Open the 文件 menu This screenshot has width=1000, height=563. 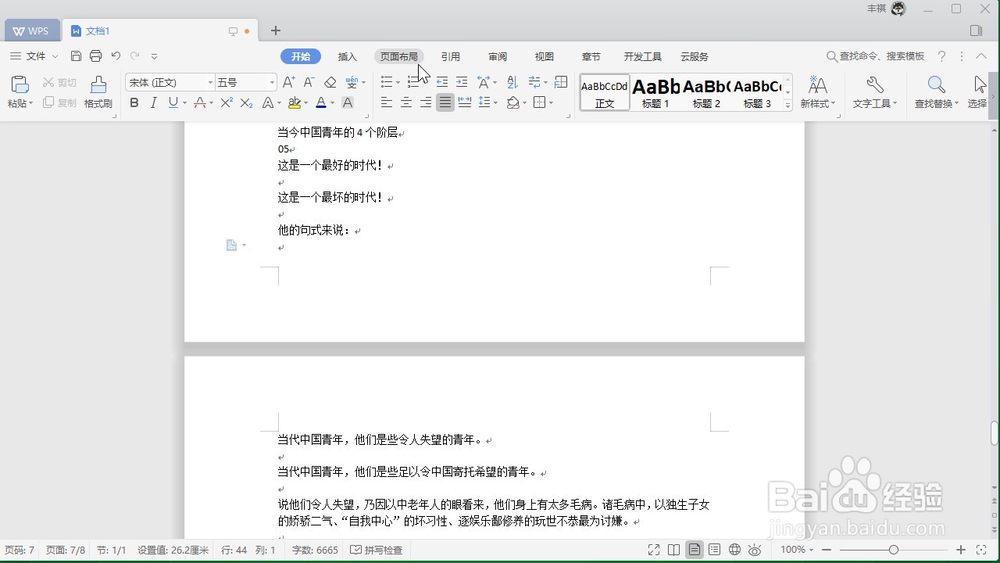click(34, 56)
